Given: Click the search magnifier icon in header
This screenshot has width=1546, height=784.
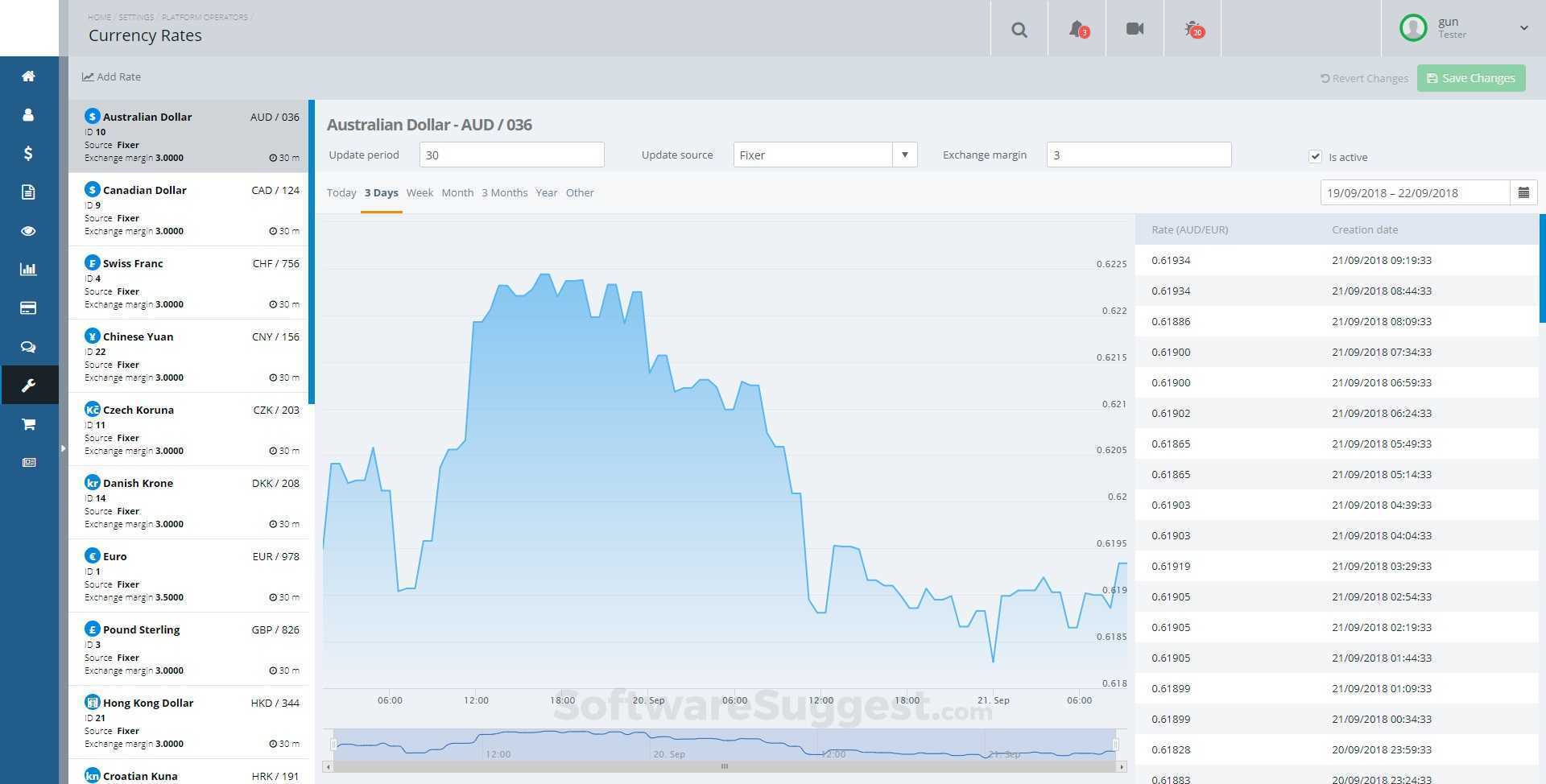Looking at the screenshot, I should pyautogui.click(x=1019, y=30).
